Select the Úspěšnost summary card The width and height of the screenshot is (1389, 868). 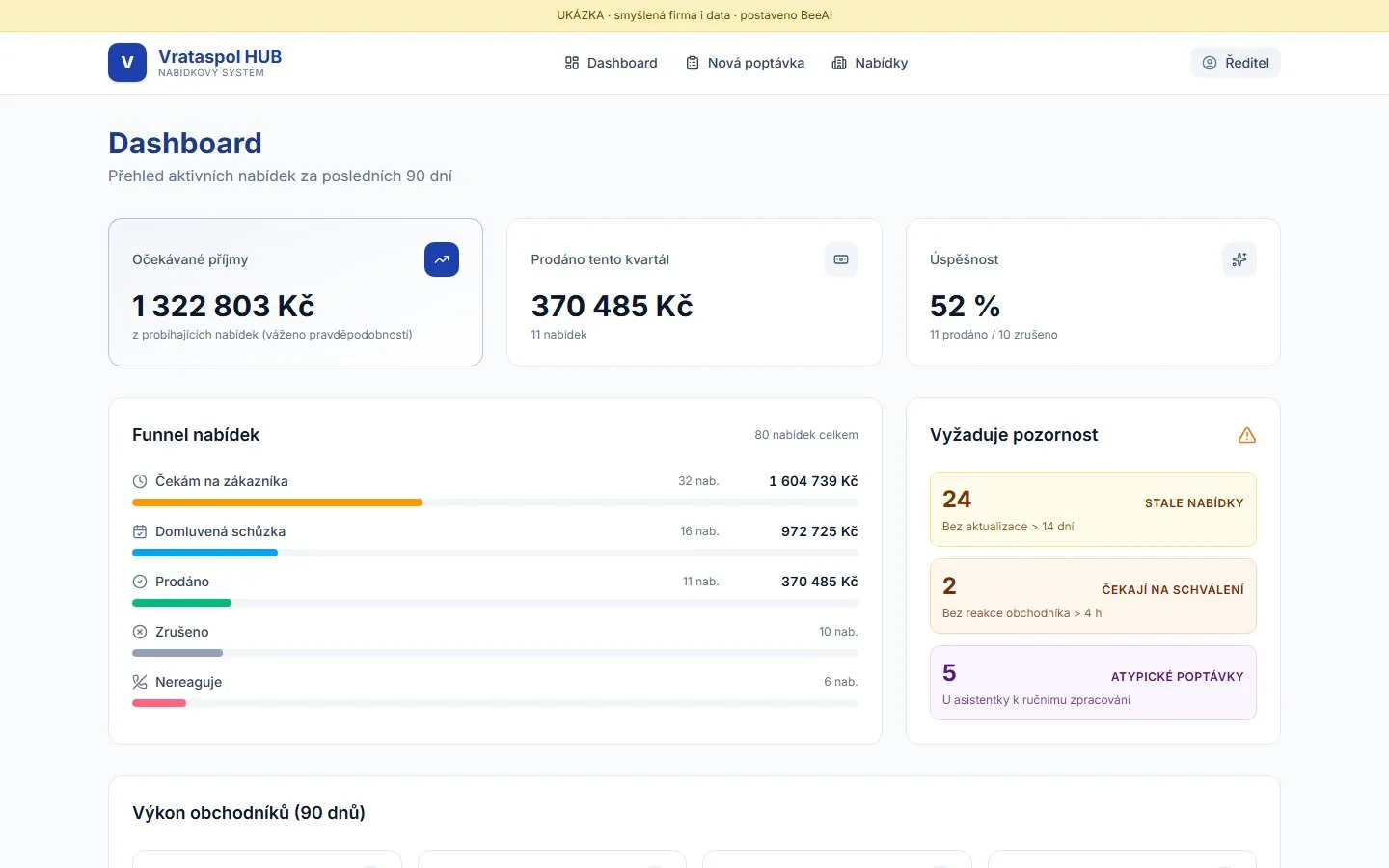point(1093,292)
